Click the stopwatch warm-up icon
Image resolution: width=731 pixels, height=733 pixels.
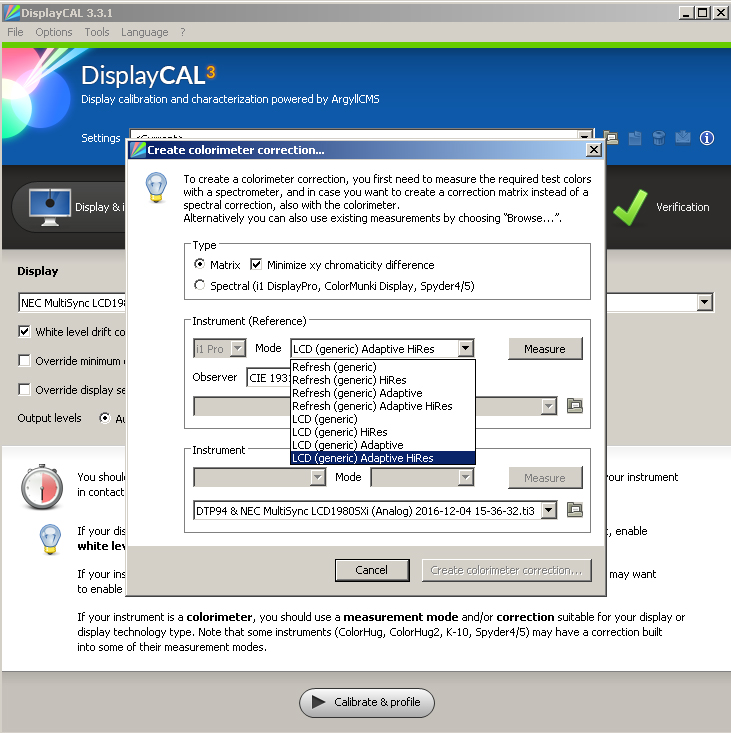pyautogui.click(x=42, y=487)
